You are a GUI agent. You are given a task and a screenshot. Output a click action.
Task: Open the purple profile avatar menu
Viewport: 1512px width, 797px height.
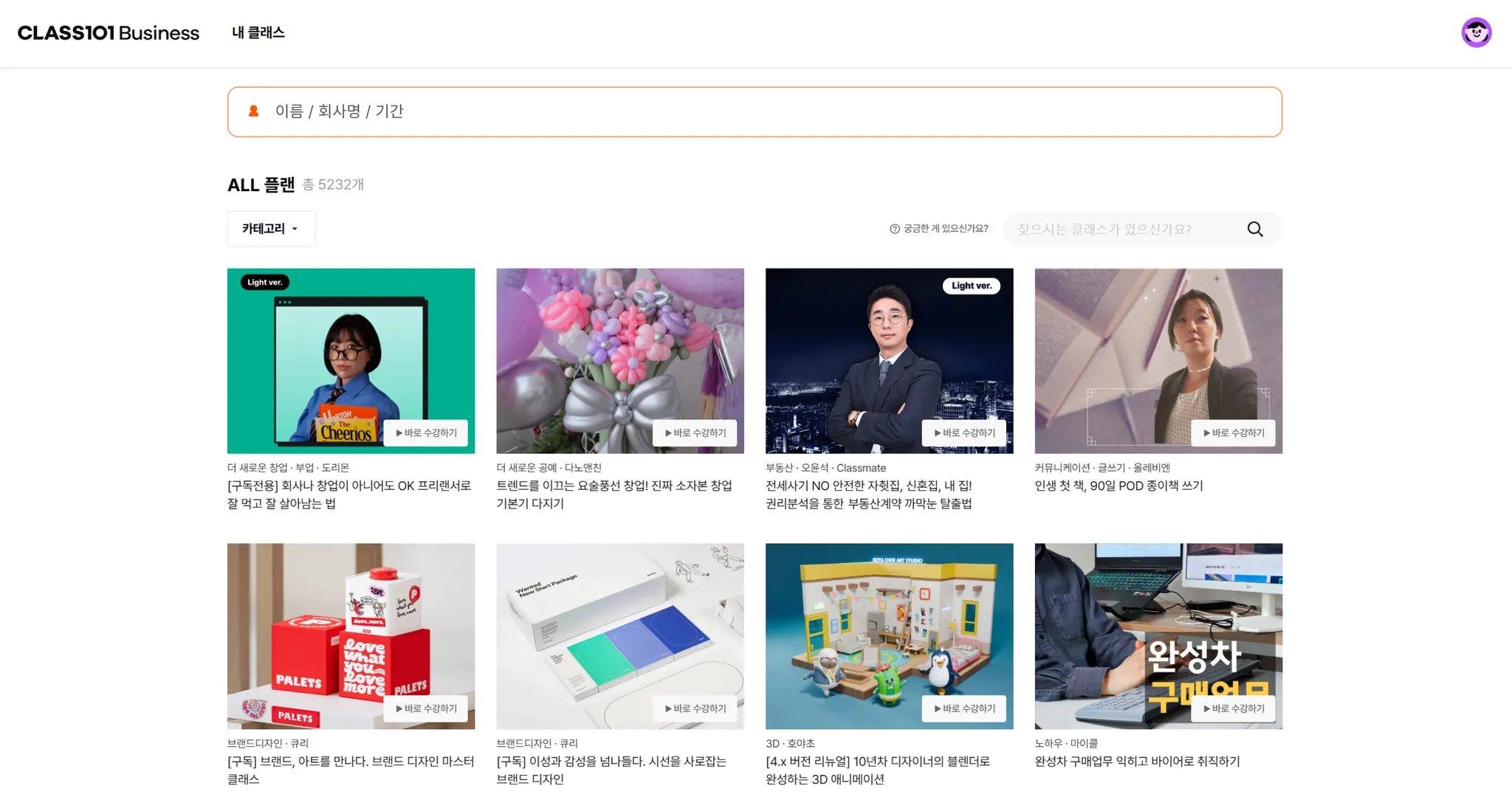click(1476, 32)
